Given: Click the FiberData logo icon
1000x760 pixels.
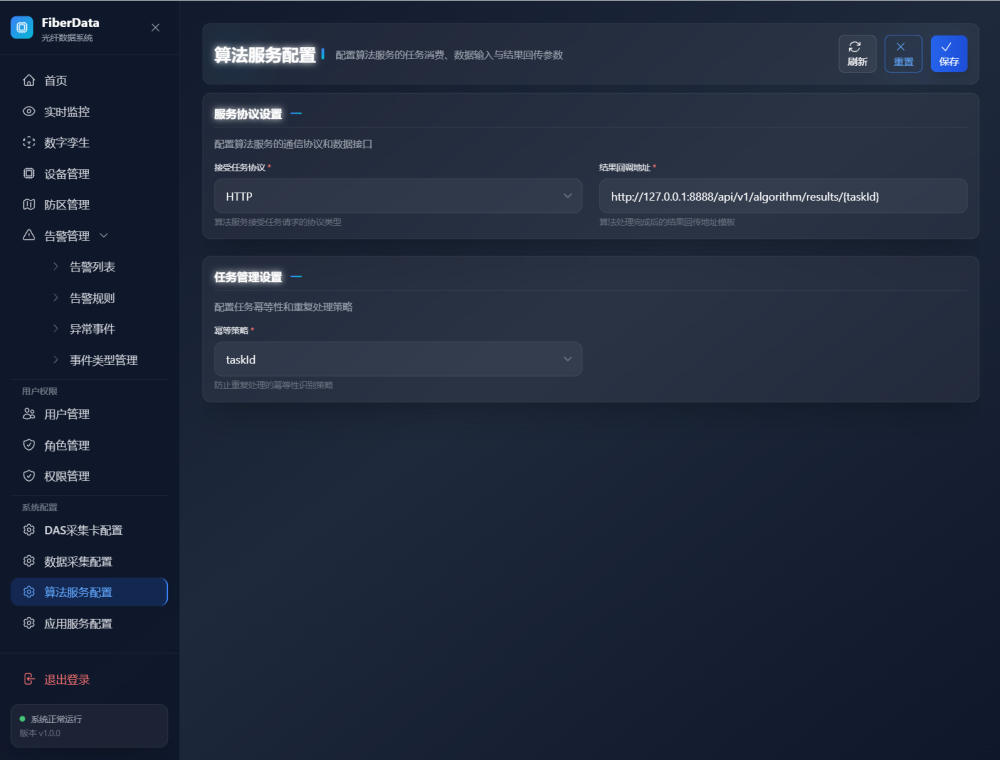Looking at the screenshot, I should (x=22, y=28).
